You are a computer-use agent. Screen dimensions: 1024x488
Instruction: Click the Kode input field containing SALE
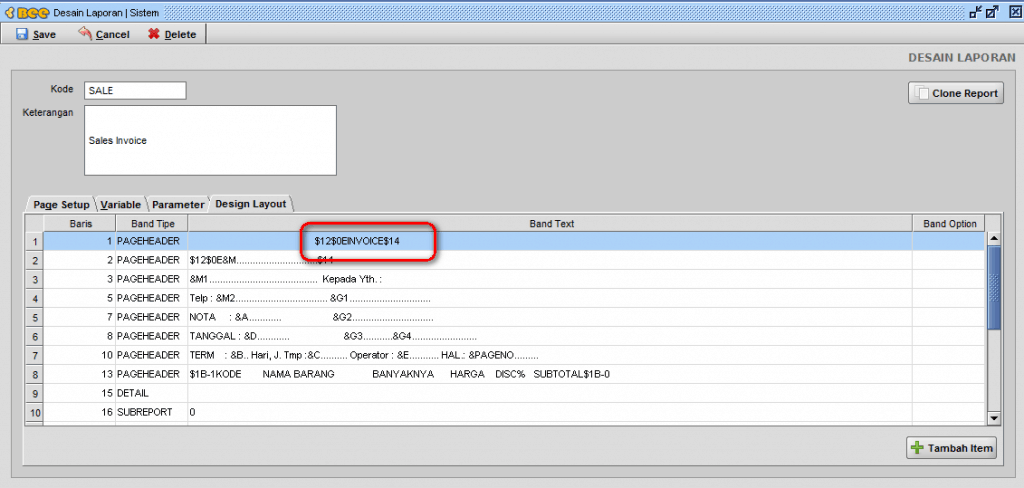pyautogui.click(x=135, y=90)
